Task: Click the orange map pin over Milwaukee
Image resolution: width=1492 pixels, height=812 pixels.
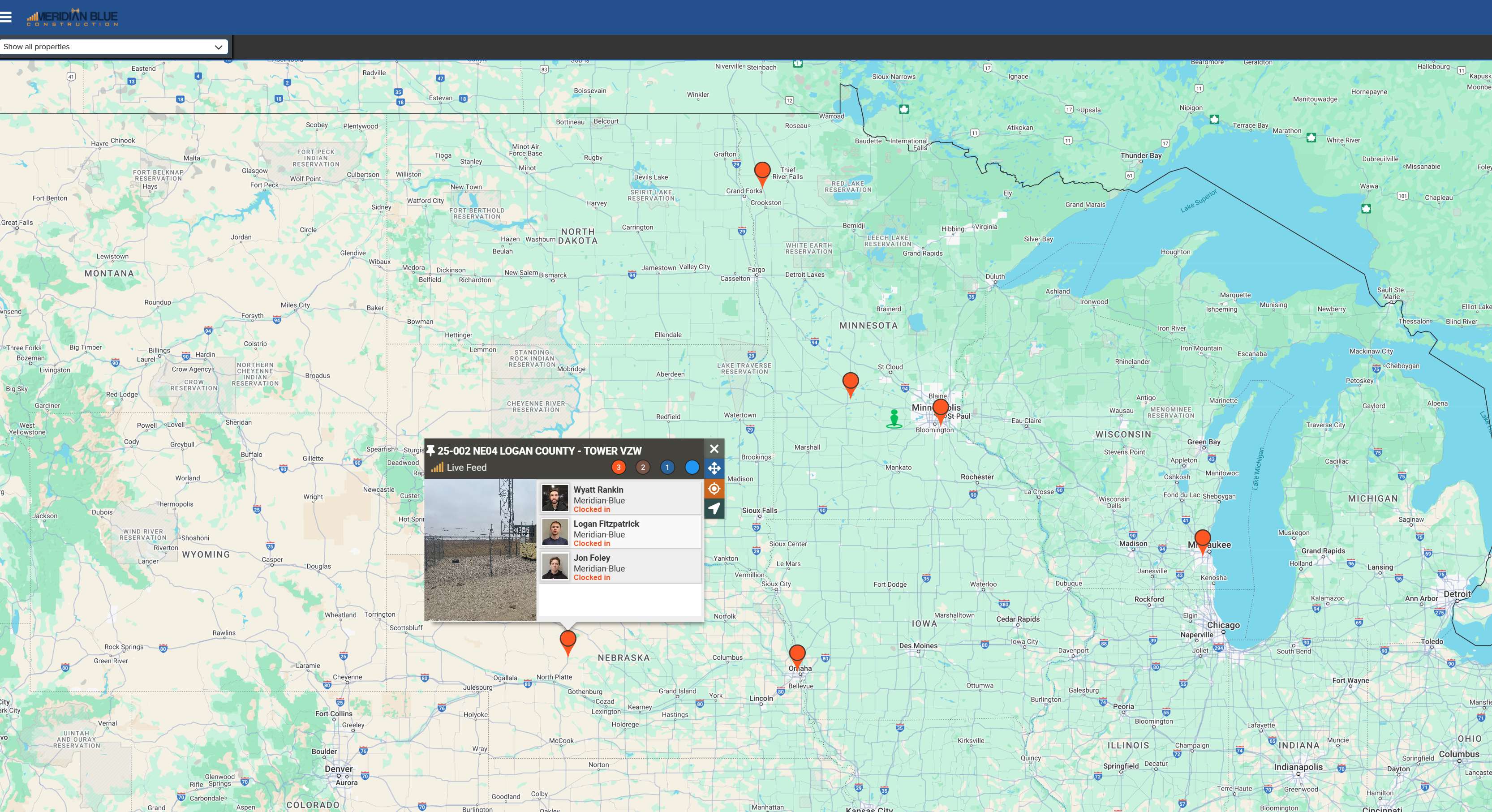Action: click(1202, 542)
